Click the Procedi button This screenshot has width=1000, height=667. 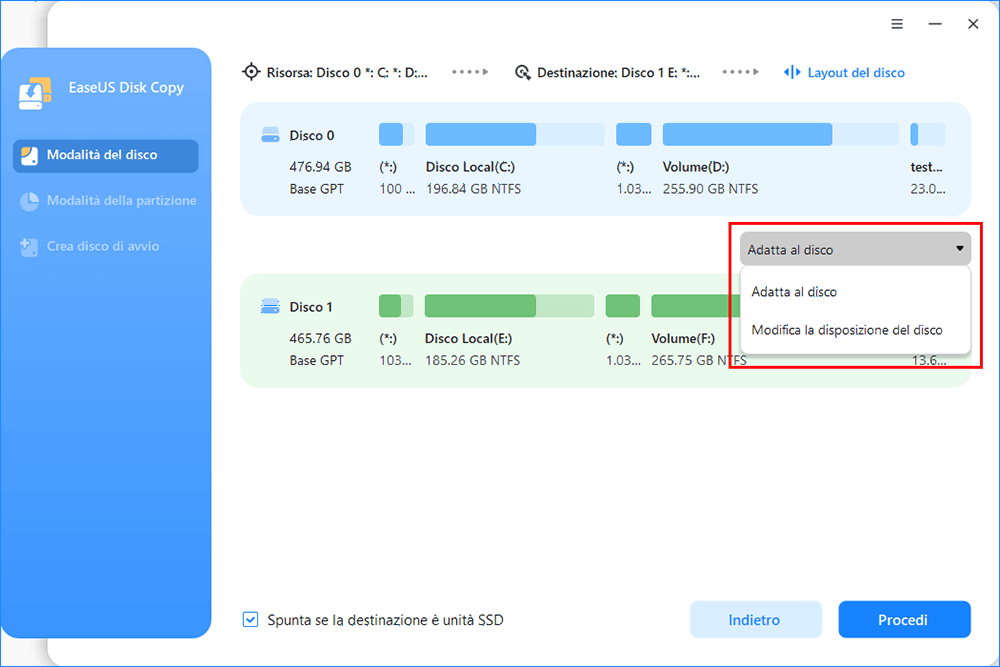tap(904, 619)
